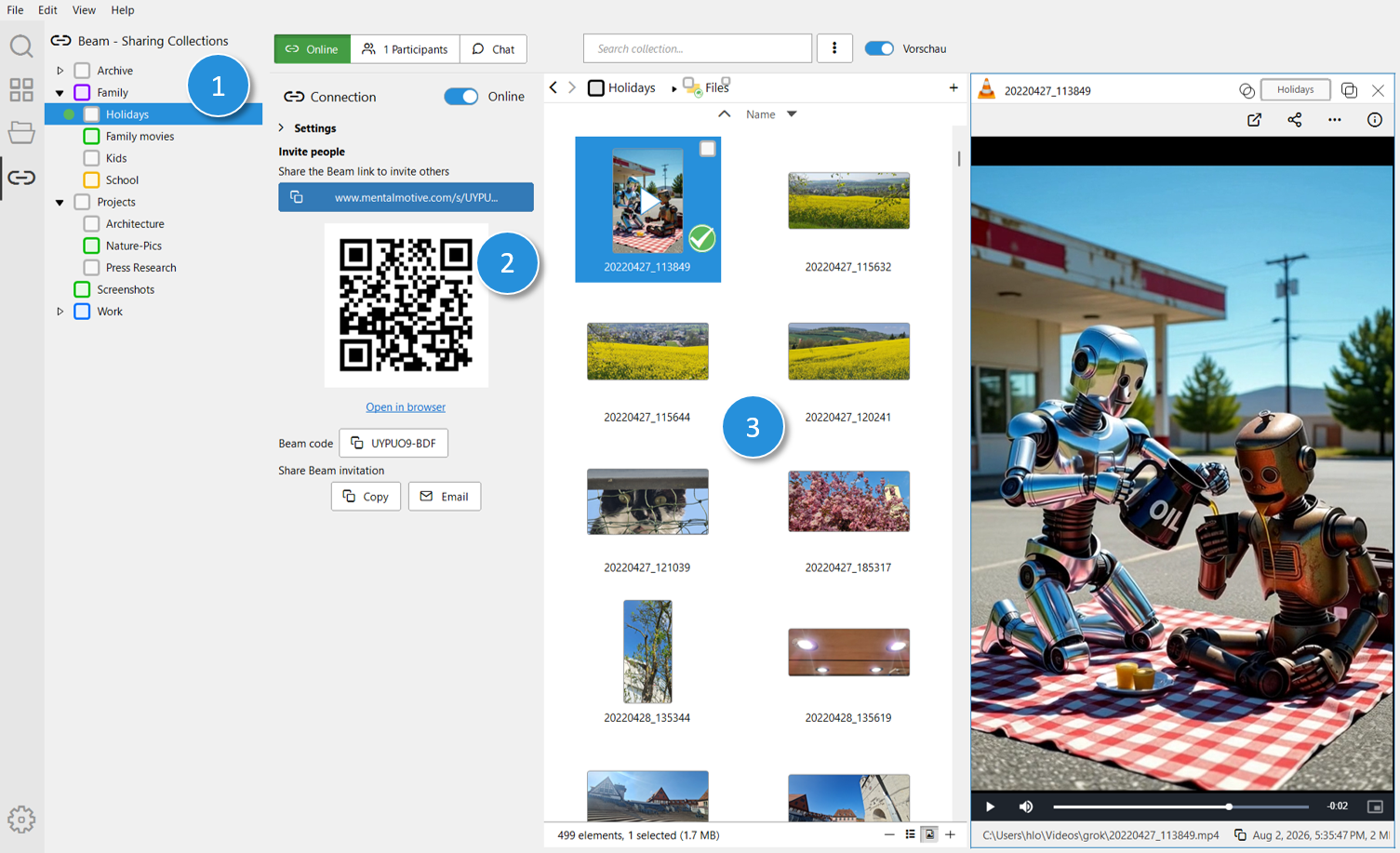Viewport: 1400px width, 853px height.
Task: Open more options ellipsis in preview toolbar
Action: tap(1335, 120)
